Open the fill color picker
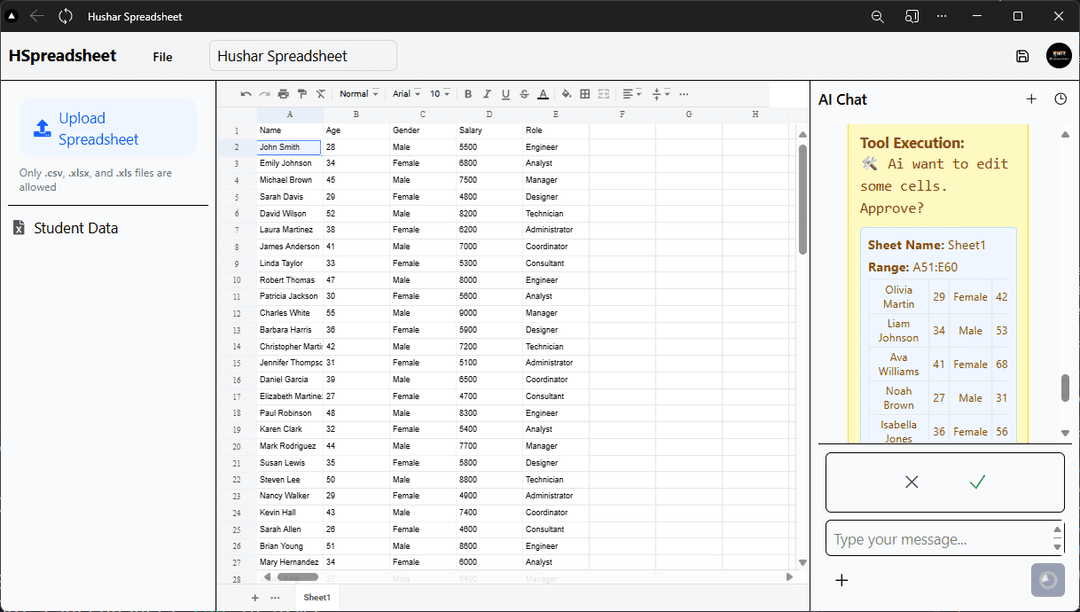Image resolution: width=1080 pixels, height=612 pixels. (x=566, y=94)
